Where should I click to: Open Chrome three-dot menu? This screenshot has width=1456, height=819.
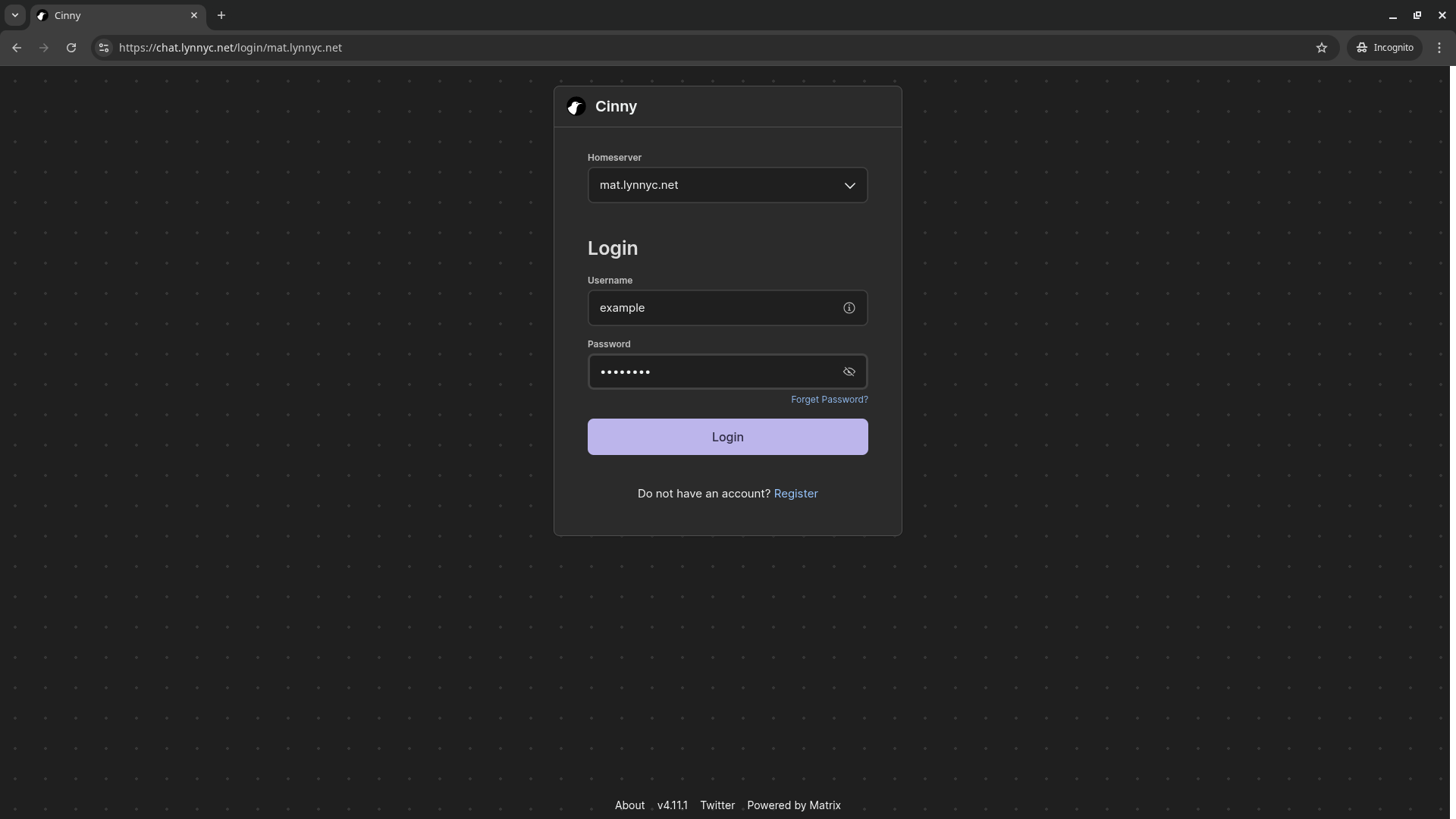tap(1439, 48)
